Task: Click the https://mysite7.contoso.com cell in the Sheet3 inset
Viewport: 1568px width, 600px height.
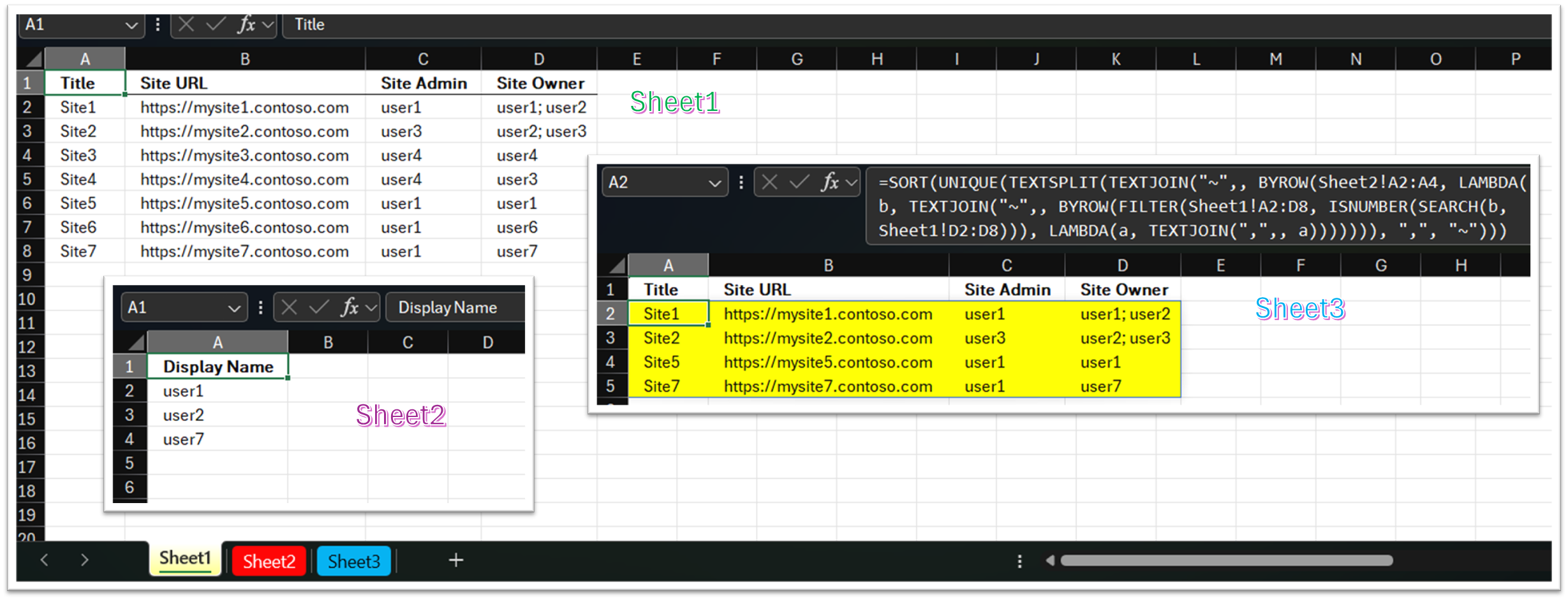Action: pos(828,386)
